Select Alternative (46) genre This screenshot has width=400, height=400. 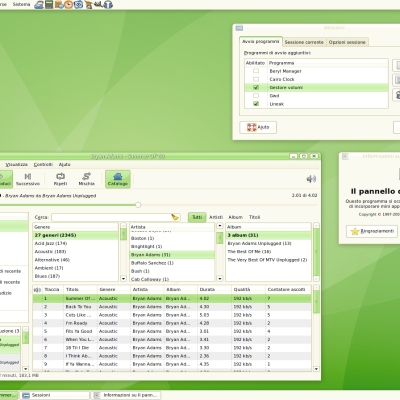76,260
